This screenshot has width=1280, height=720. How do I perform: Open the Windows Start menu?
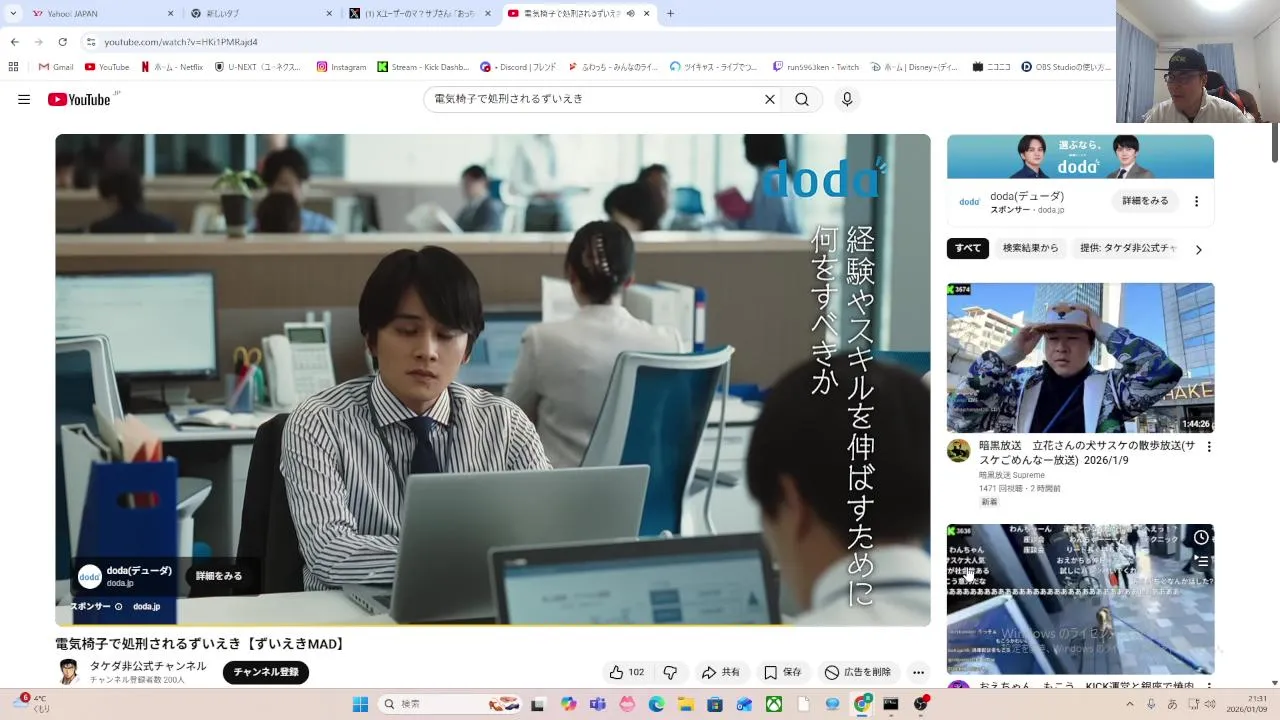click(360, 704)
